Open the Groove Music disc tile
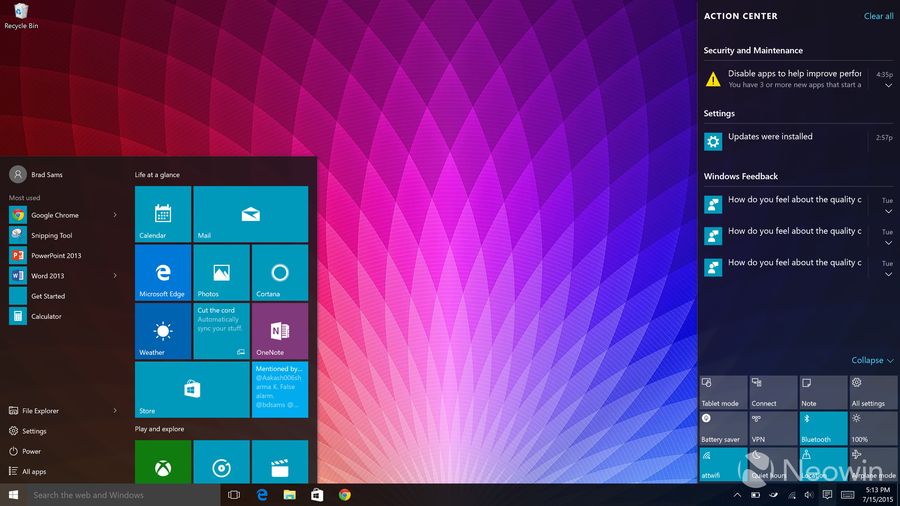The width and height of the screenshot is (900, 506). coord(222,462)
